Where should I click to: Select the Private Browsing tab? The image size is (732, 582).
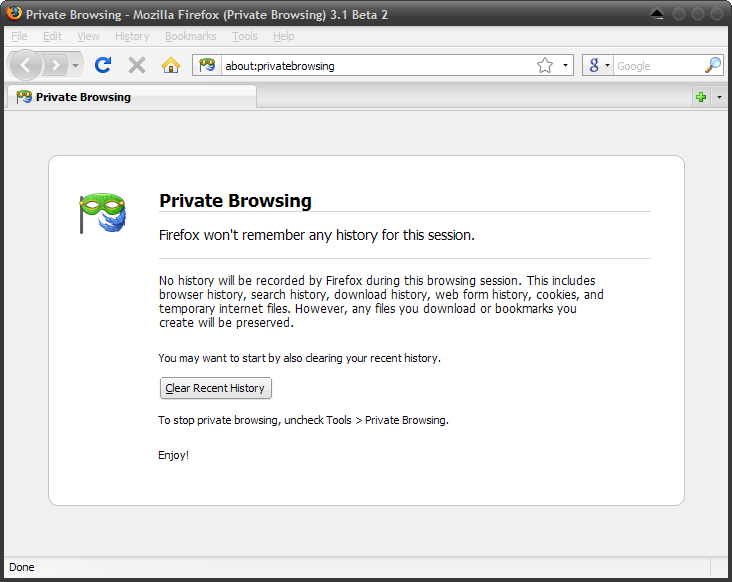130,97
